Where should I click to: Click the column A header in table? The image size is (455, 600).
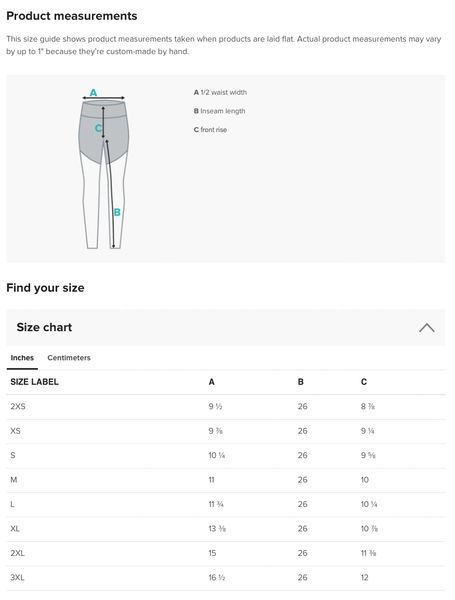tap(211, 382)
